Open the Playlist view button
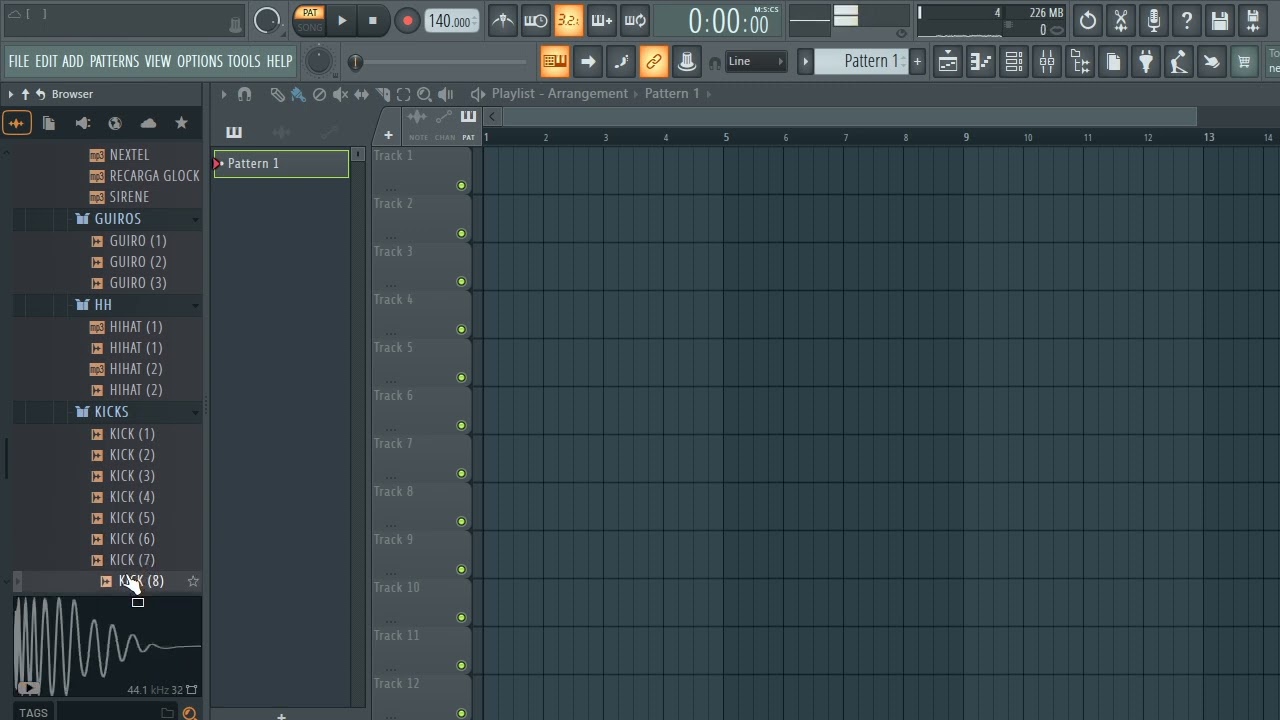1280x720 pixels. point(947,62)
